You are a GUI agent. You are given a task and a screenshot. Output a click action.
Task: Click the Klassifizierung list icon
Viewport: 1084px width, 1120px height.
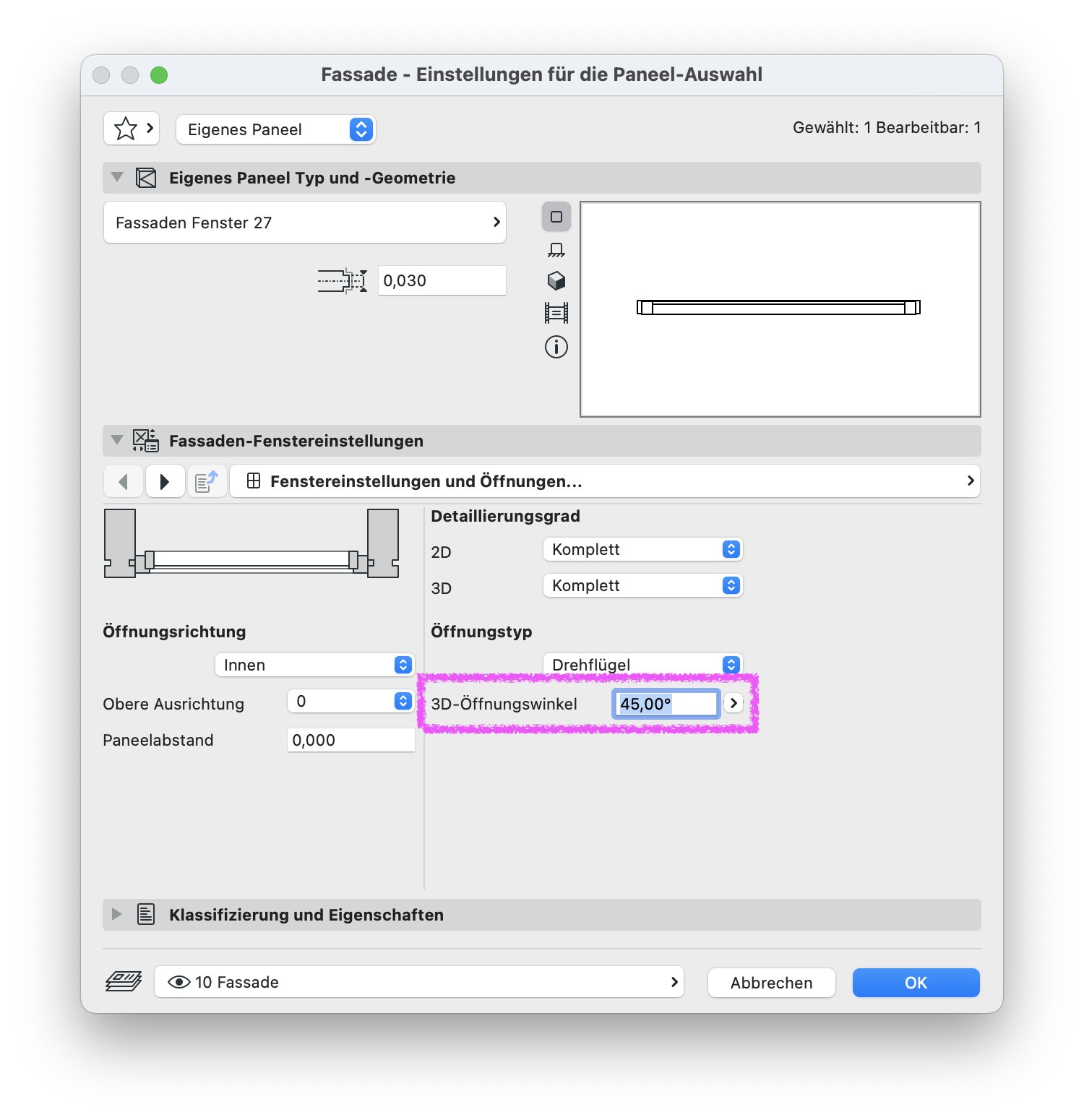146,915
